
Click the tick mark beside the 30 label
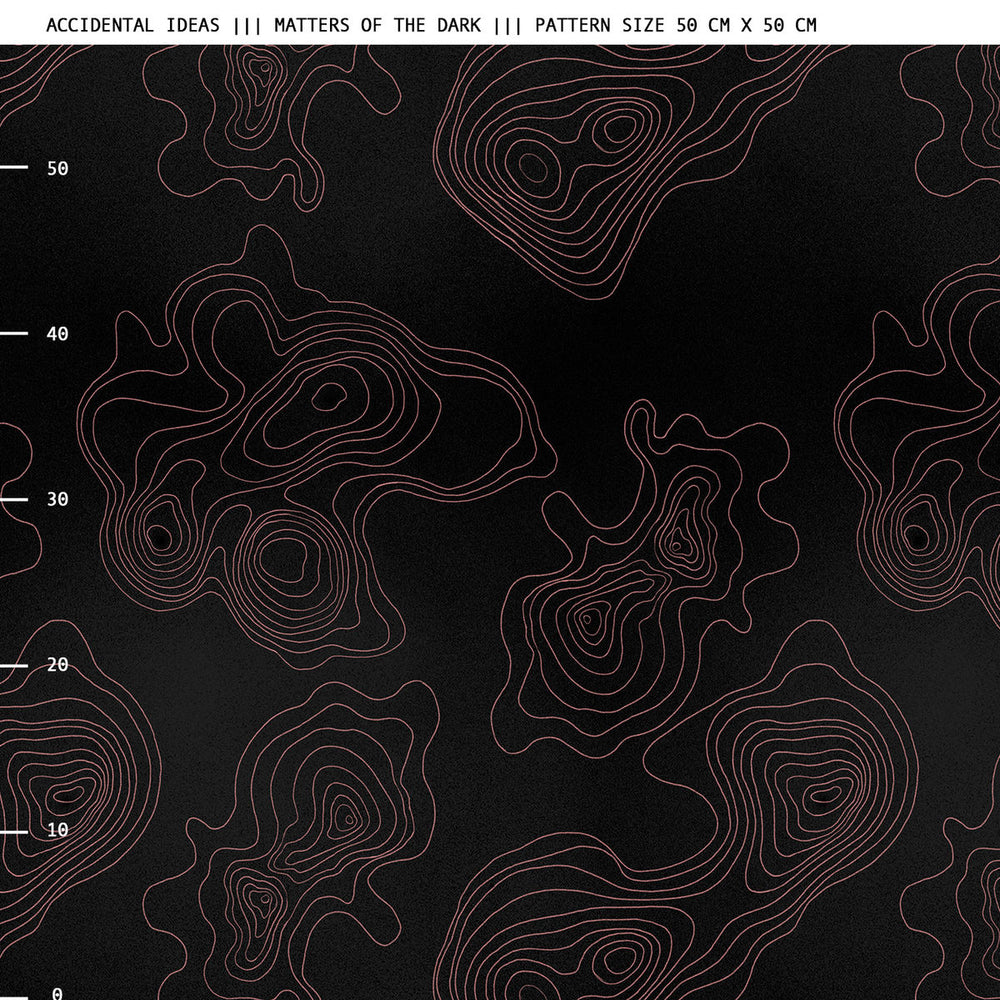coord(14,499)
